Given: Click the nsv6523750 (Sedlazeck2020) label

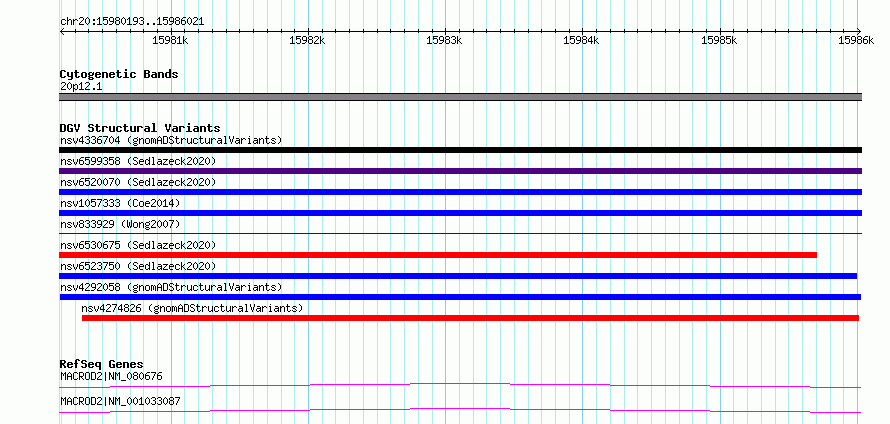Looking at the screenshot, I should pos(138,266).
